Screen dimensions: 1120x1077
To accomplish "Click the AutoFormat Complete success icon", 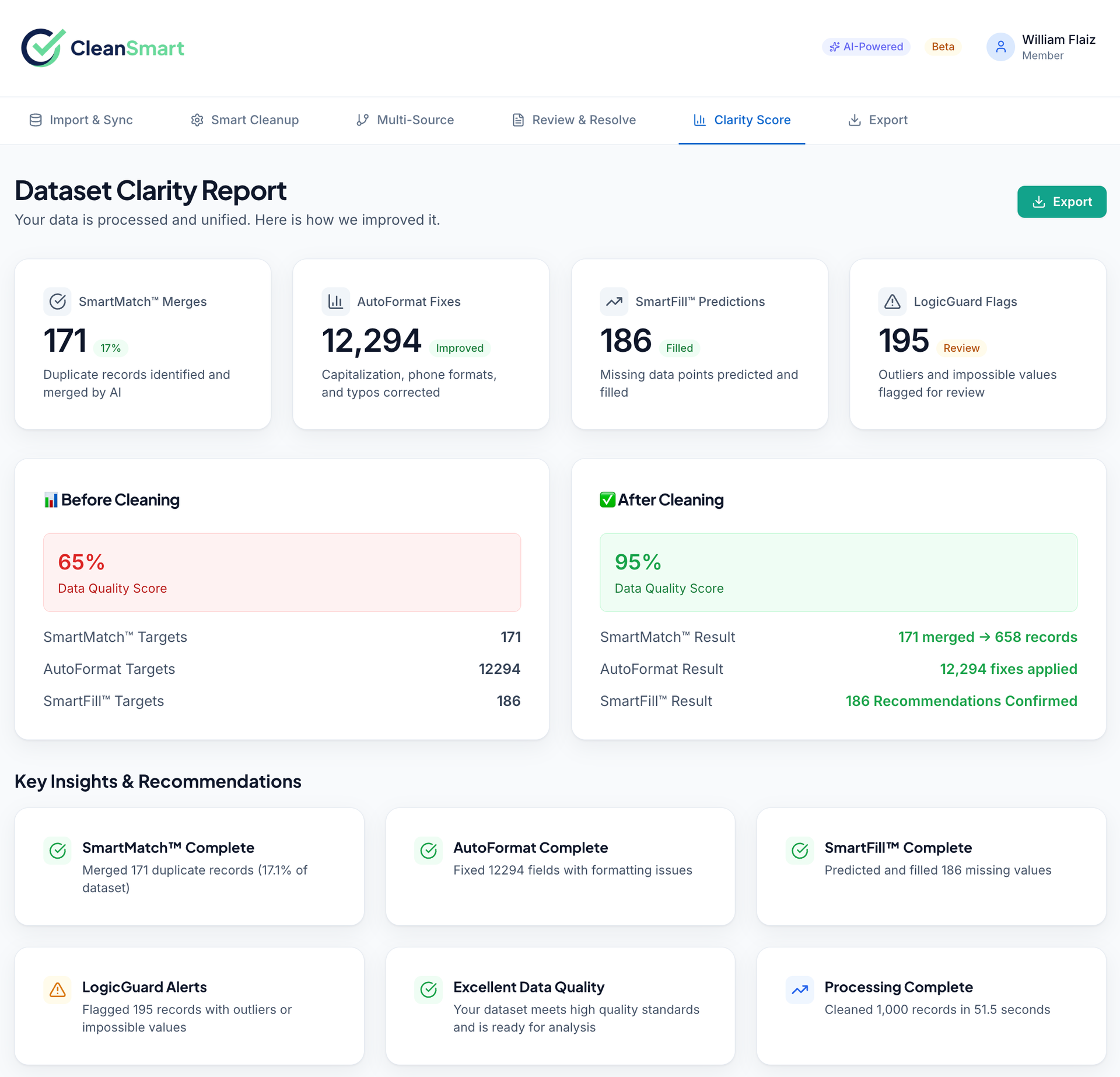I will click(x=428, y=851).
